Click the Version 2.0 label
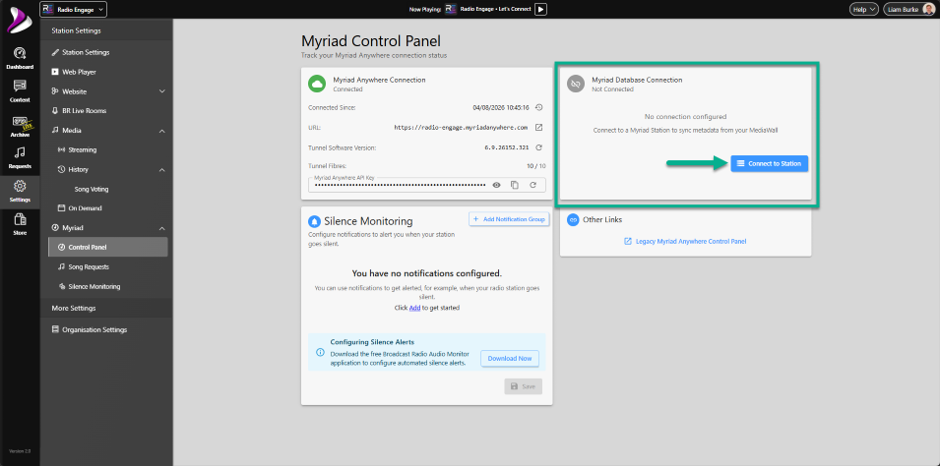The width and height of the screenshot is (940, 466). tap(20, 451)
